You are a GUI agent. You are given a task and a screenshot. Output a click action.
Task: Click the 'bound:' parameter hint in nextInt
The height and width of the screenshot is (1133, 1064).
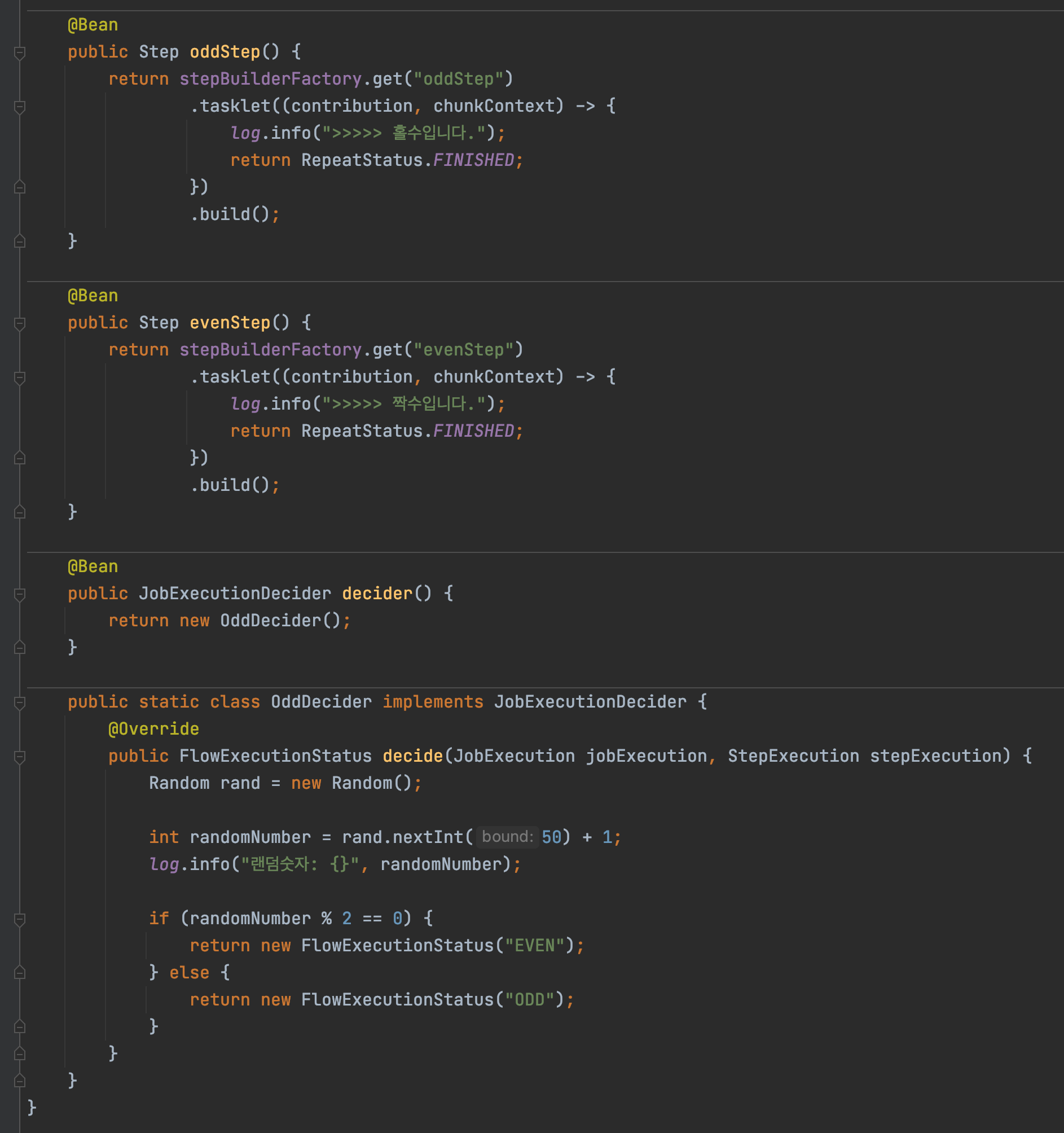(507, 837)
